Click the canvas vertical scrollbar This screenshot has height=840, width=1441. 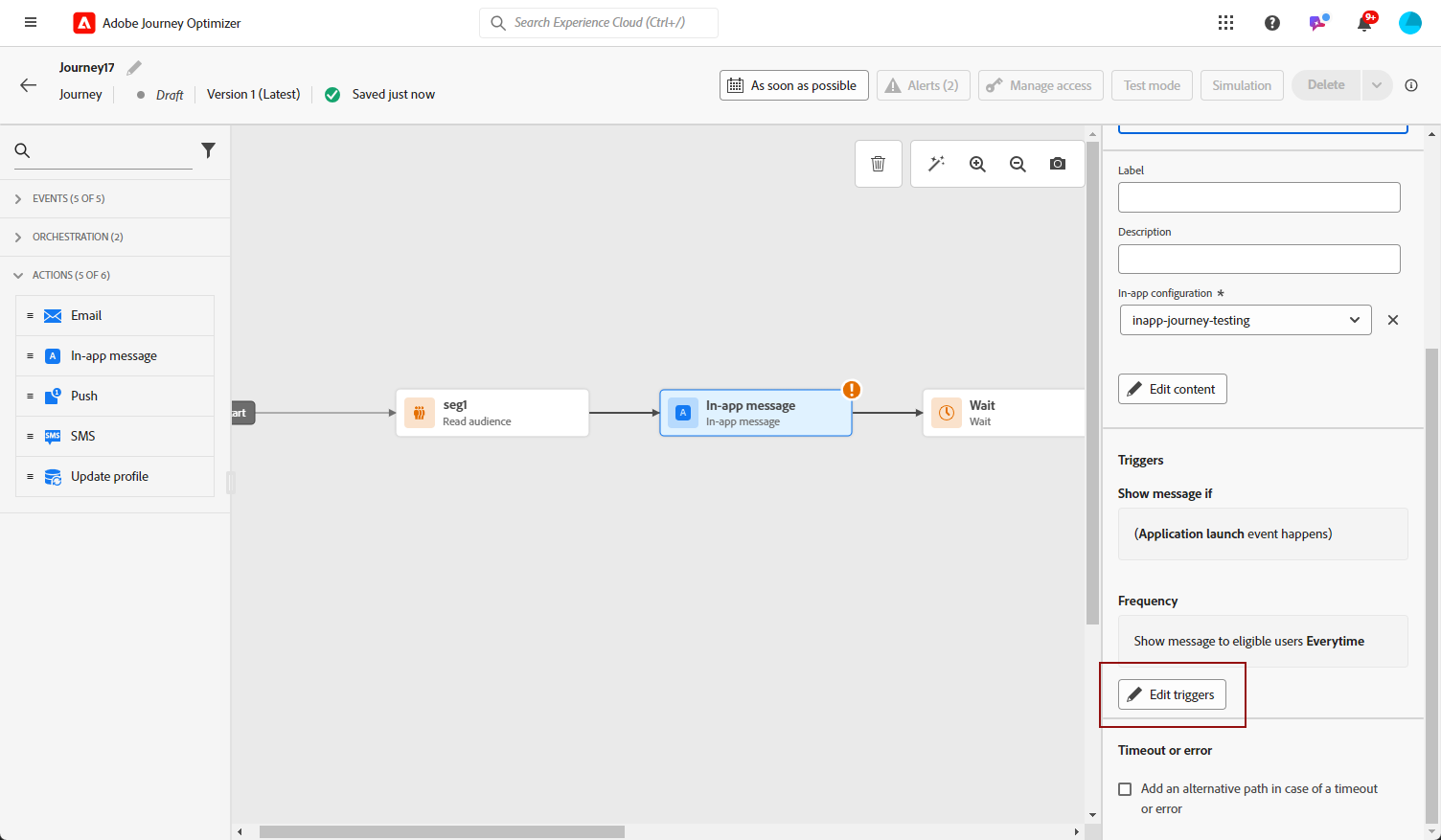pos(1092,383)
